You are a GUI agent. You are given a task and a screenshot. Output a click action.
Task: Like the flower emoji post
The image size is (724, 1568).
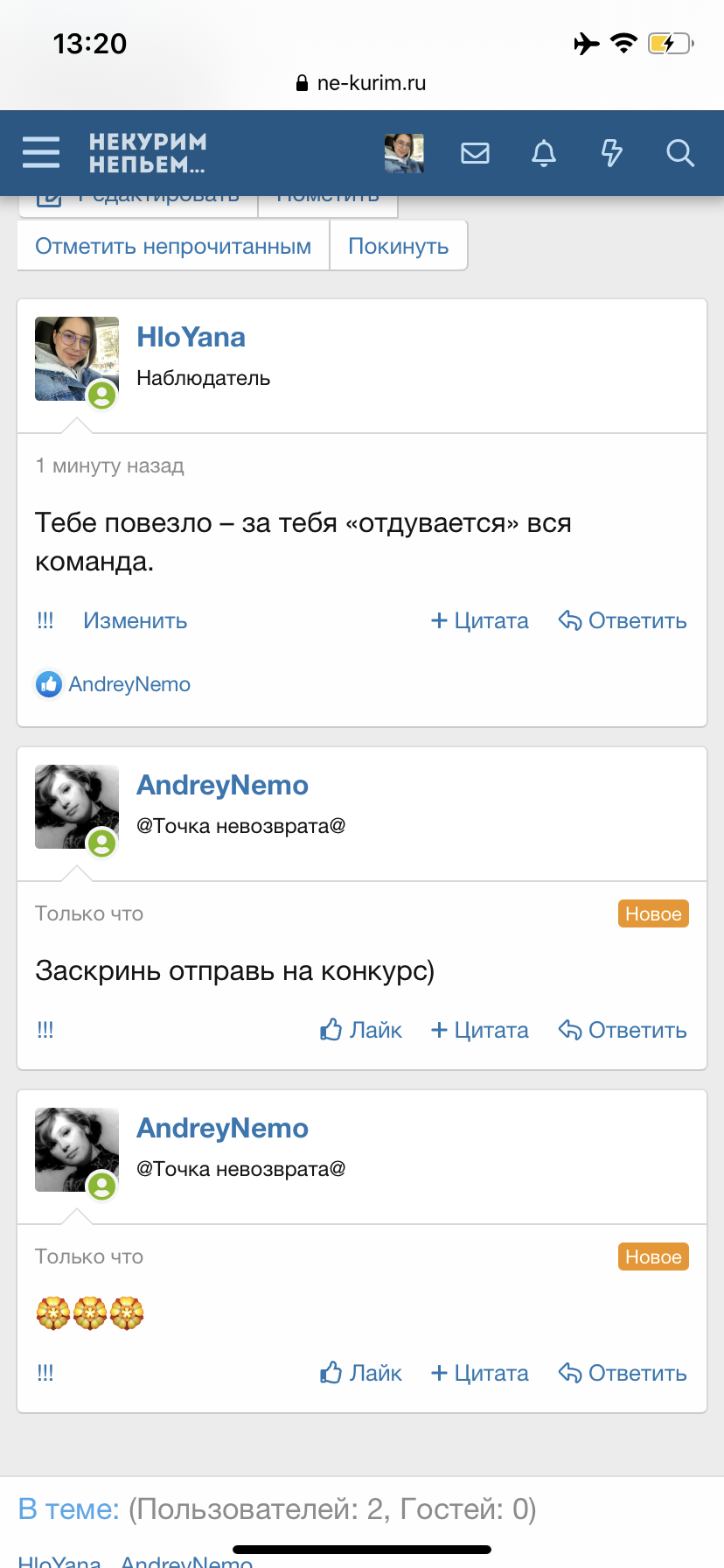(361, 1373)
